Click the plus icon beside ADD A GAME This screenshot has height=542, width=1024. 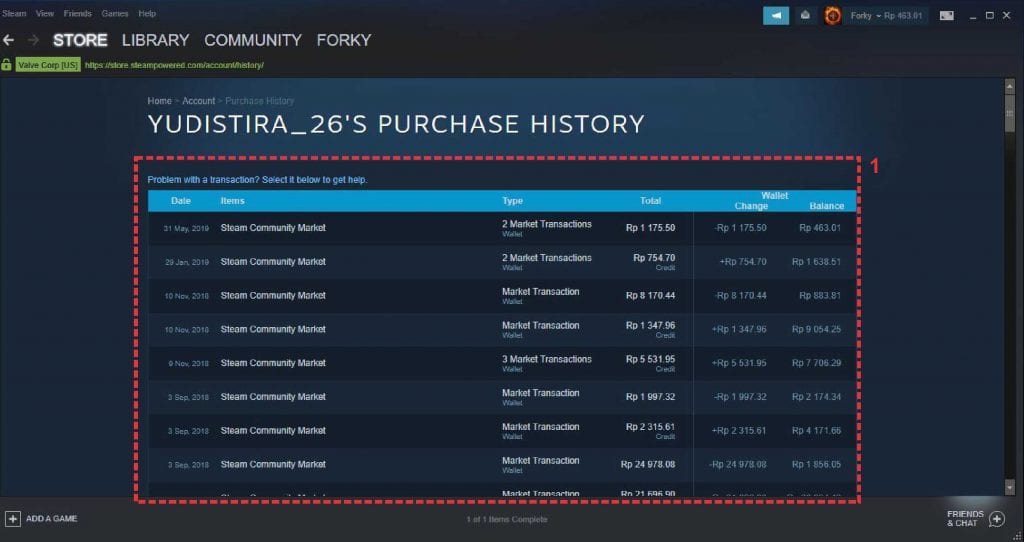(12, 519)
